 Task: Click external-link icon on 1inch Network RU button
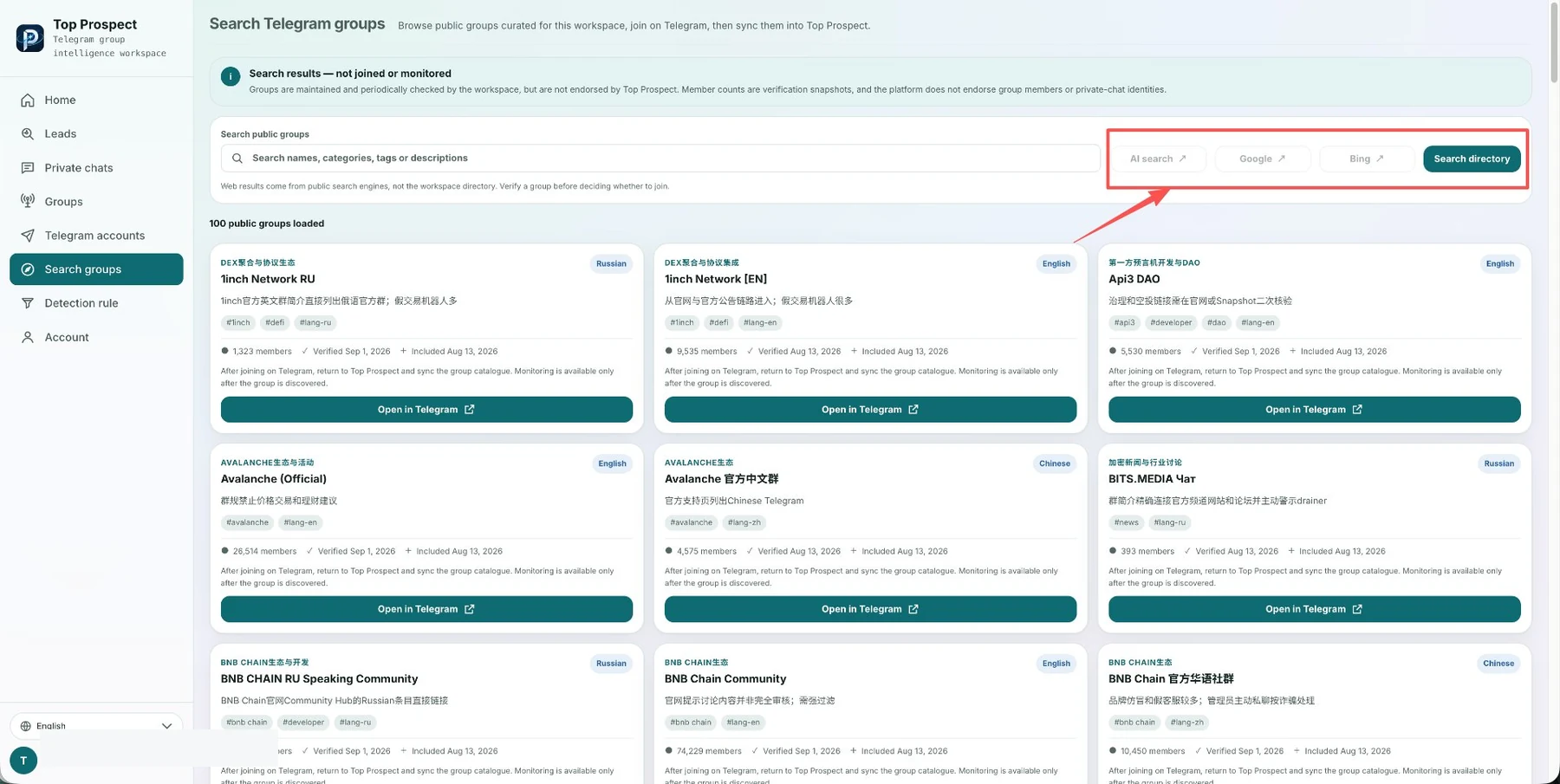click(469, 410)
